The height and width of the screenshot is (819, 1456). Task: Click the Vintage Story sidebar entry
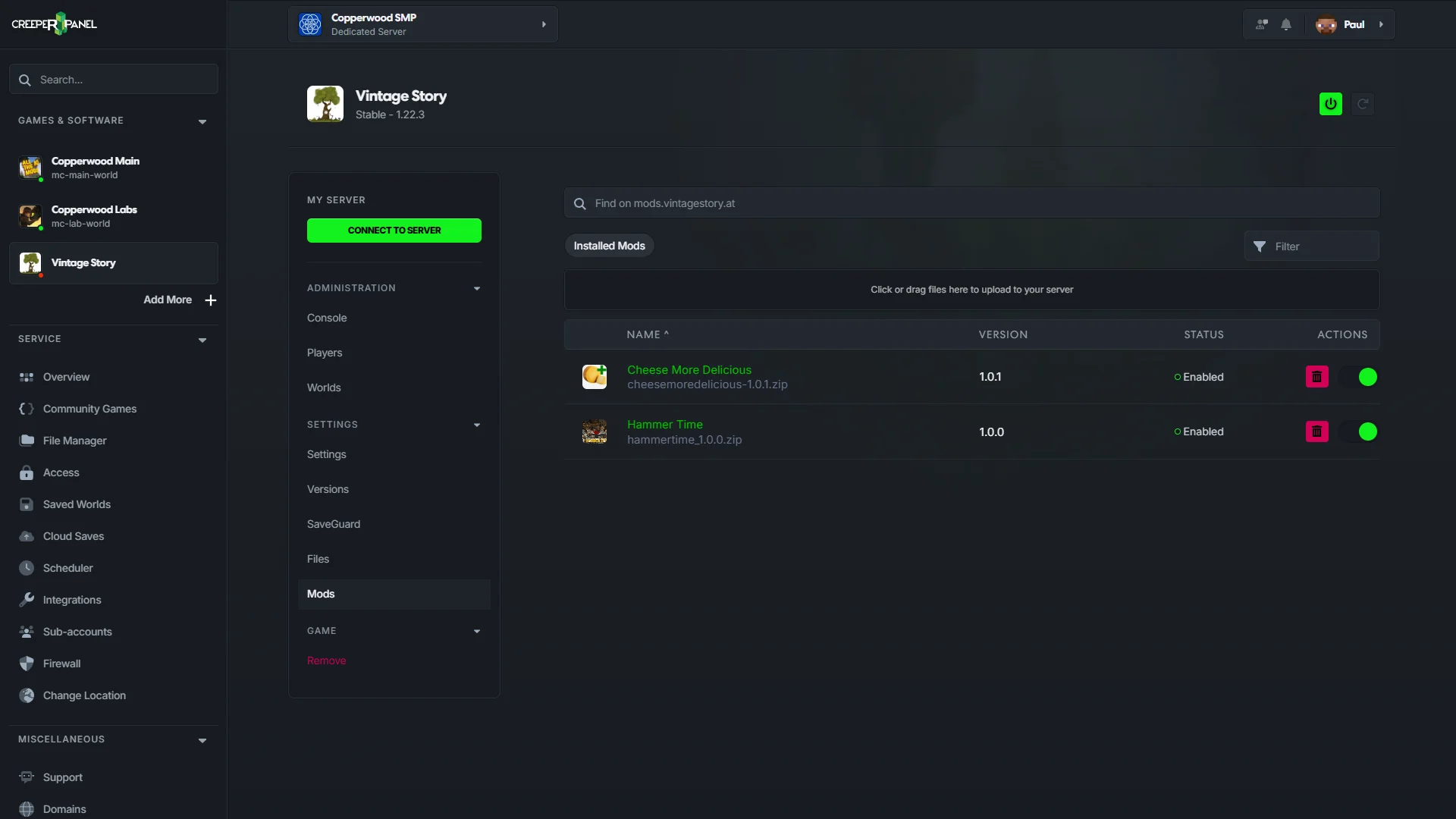click(114, 263)
